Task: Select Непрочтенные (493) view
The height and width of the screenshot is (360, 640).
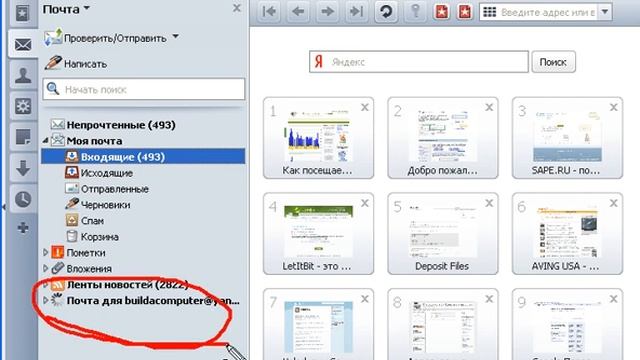Action: tap(113, 124)
